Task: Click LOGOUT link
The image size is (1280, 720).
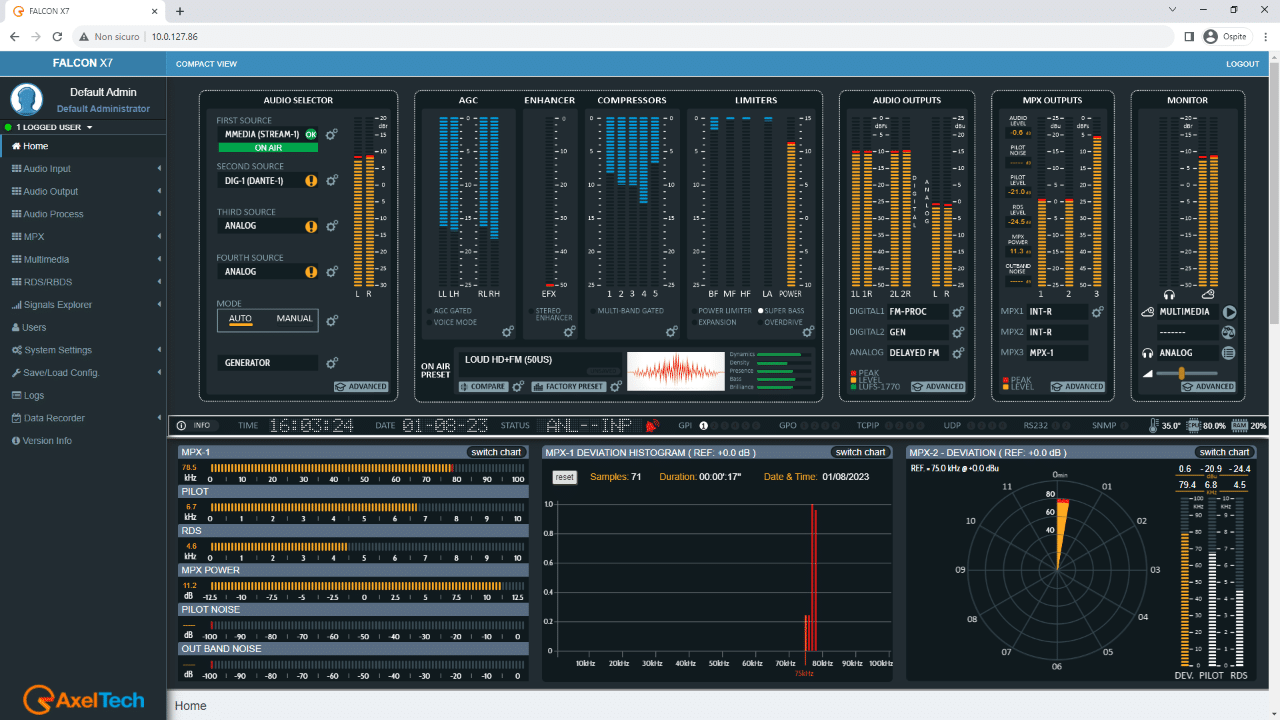Action: point(1243,64)
